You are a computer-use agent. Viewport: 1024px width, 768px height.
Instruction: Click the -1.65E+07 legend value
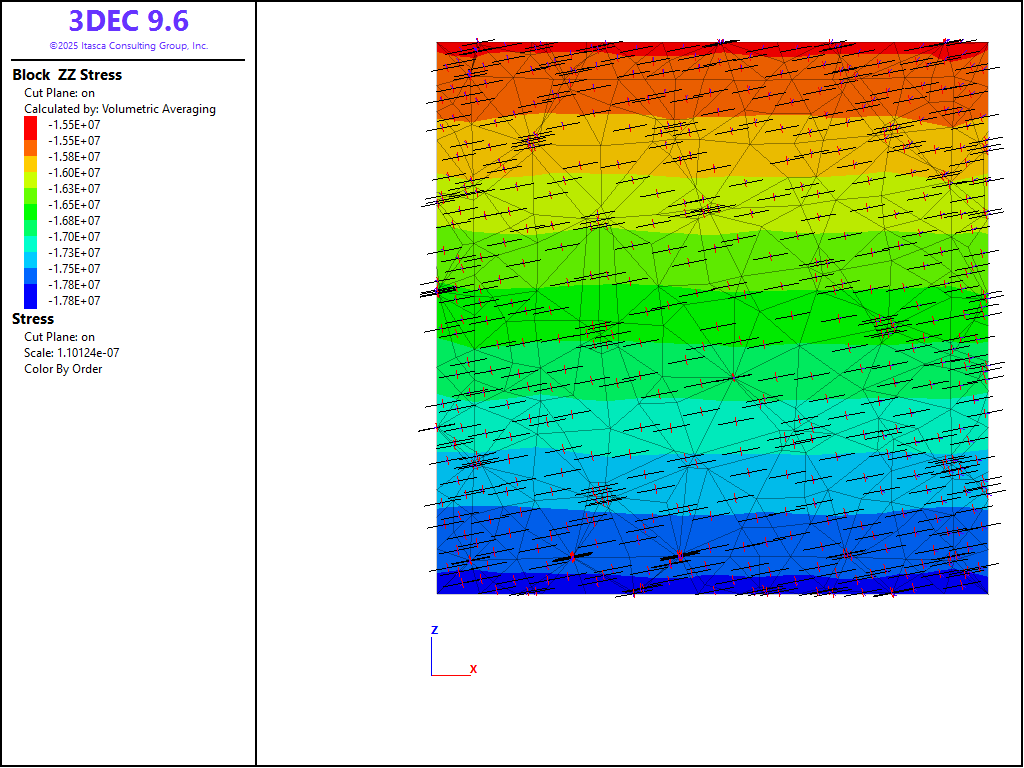pos(74,205)
